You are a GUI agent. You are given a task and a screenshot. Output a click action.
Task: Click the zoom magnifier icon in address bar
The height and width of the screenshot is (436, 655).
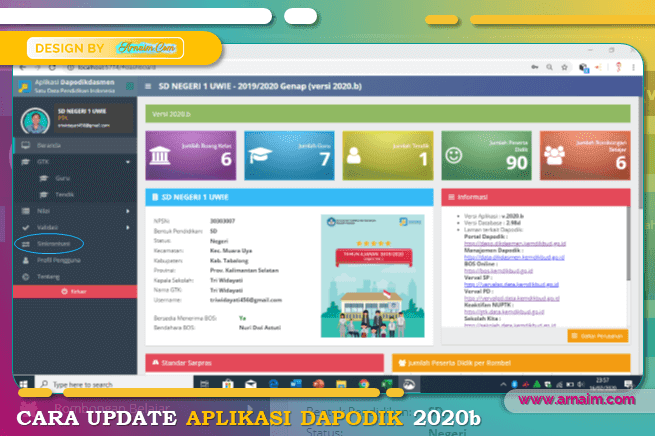(x=549, y=67)
